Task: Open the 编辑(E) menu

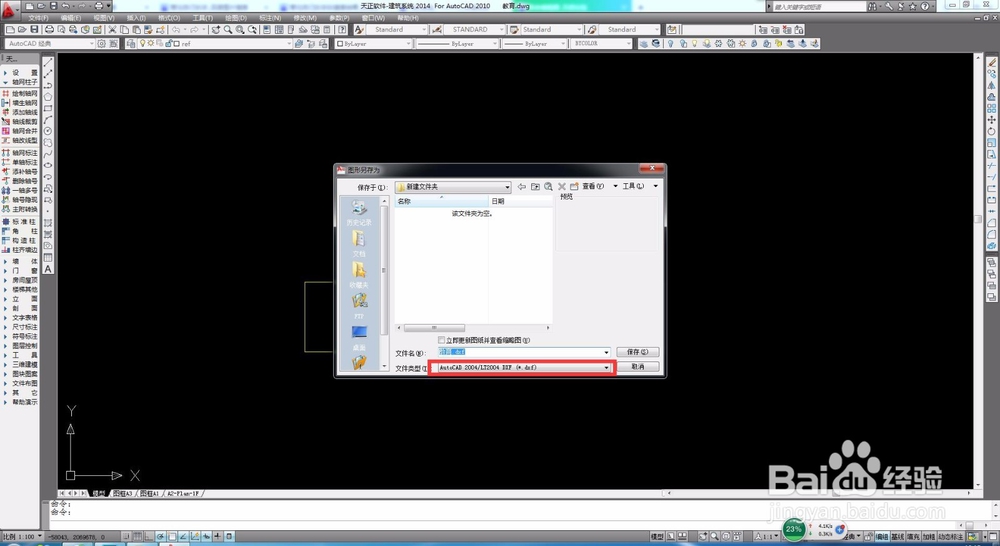Action: coord(70,18)
